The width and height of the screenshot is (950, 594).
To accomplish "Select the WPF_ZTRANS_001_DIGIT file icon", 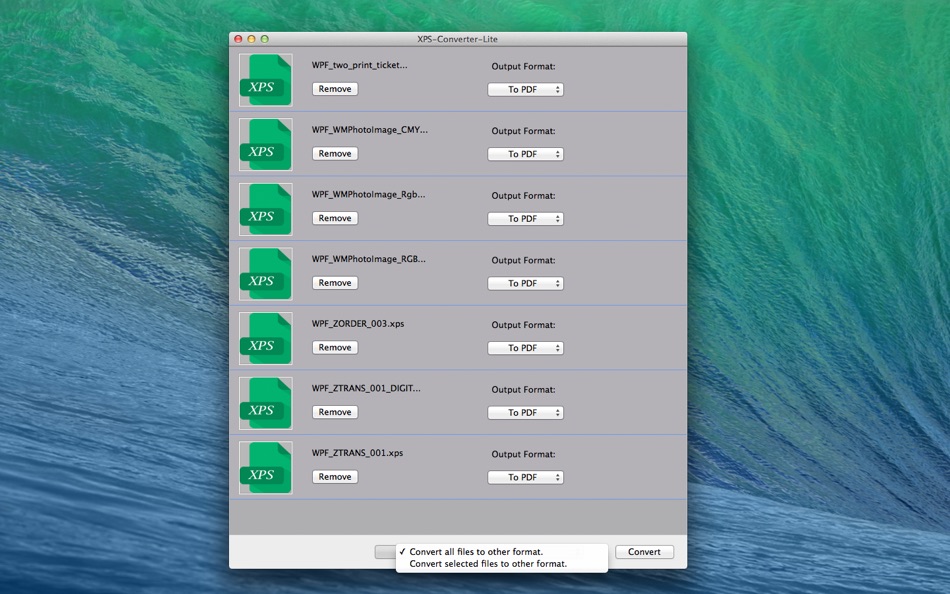I will [x=265, y=403].
